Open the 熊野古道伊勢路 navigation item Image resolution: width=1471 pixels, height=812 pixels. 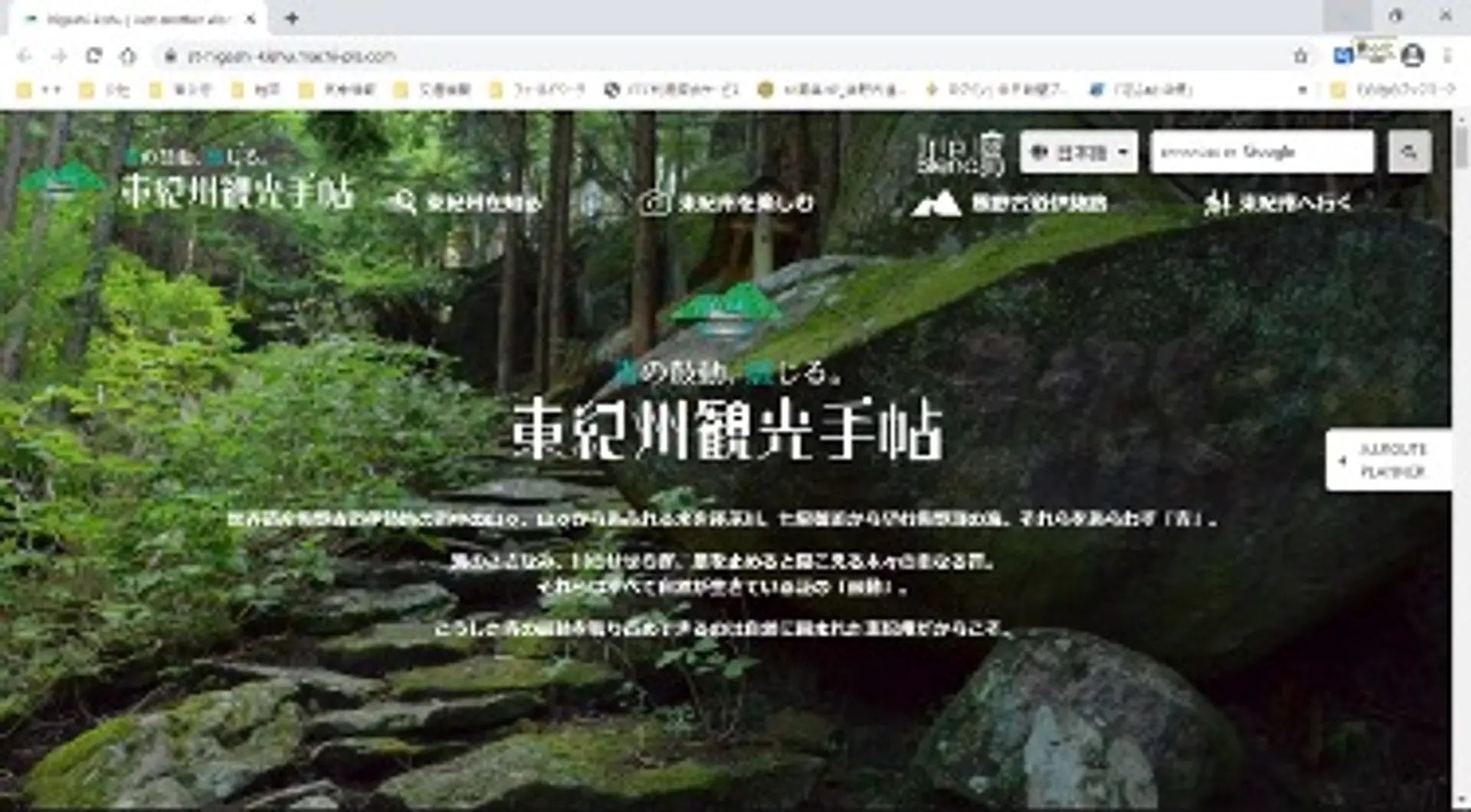tap(1010, 203)
